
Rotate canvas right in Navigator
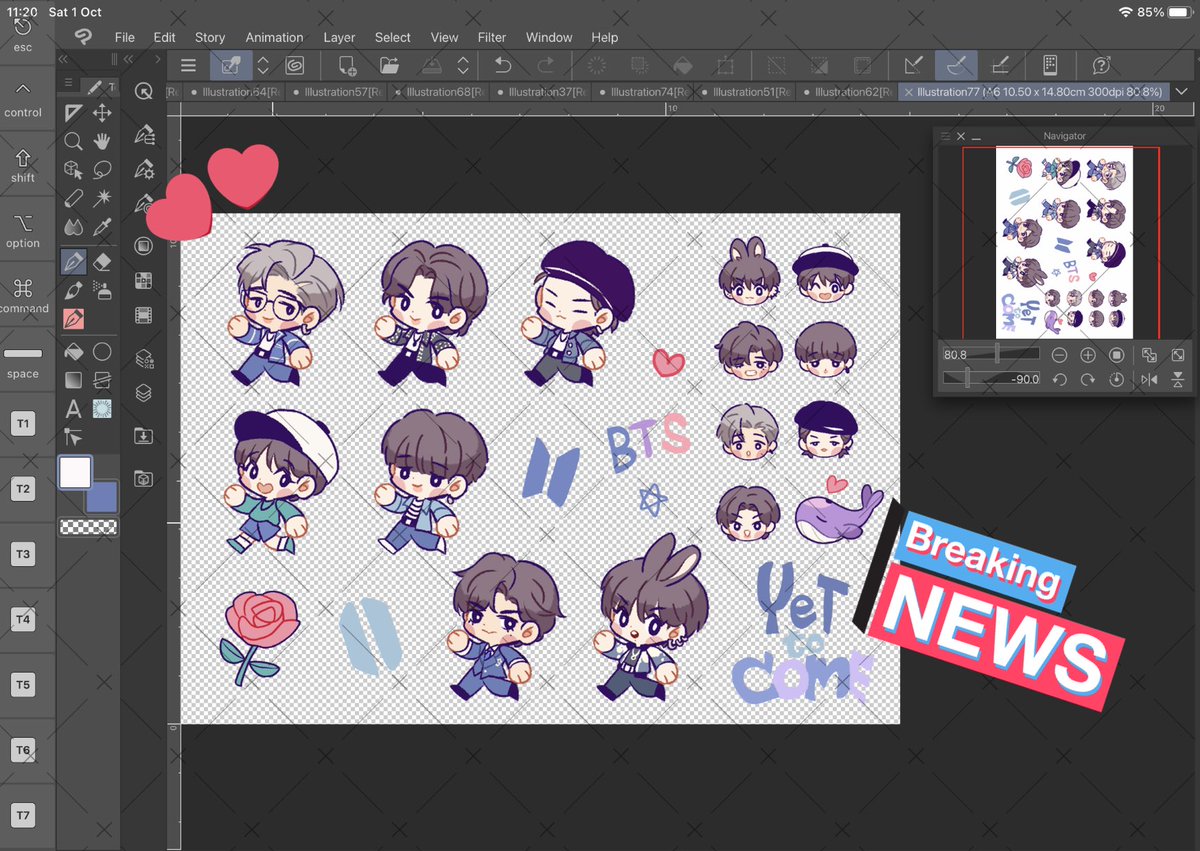1088,379
